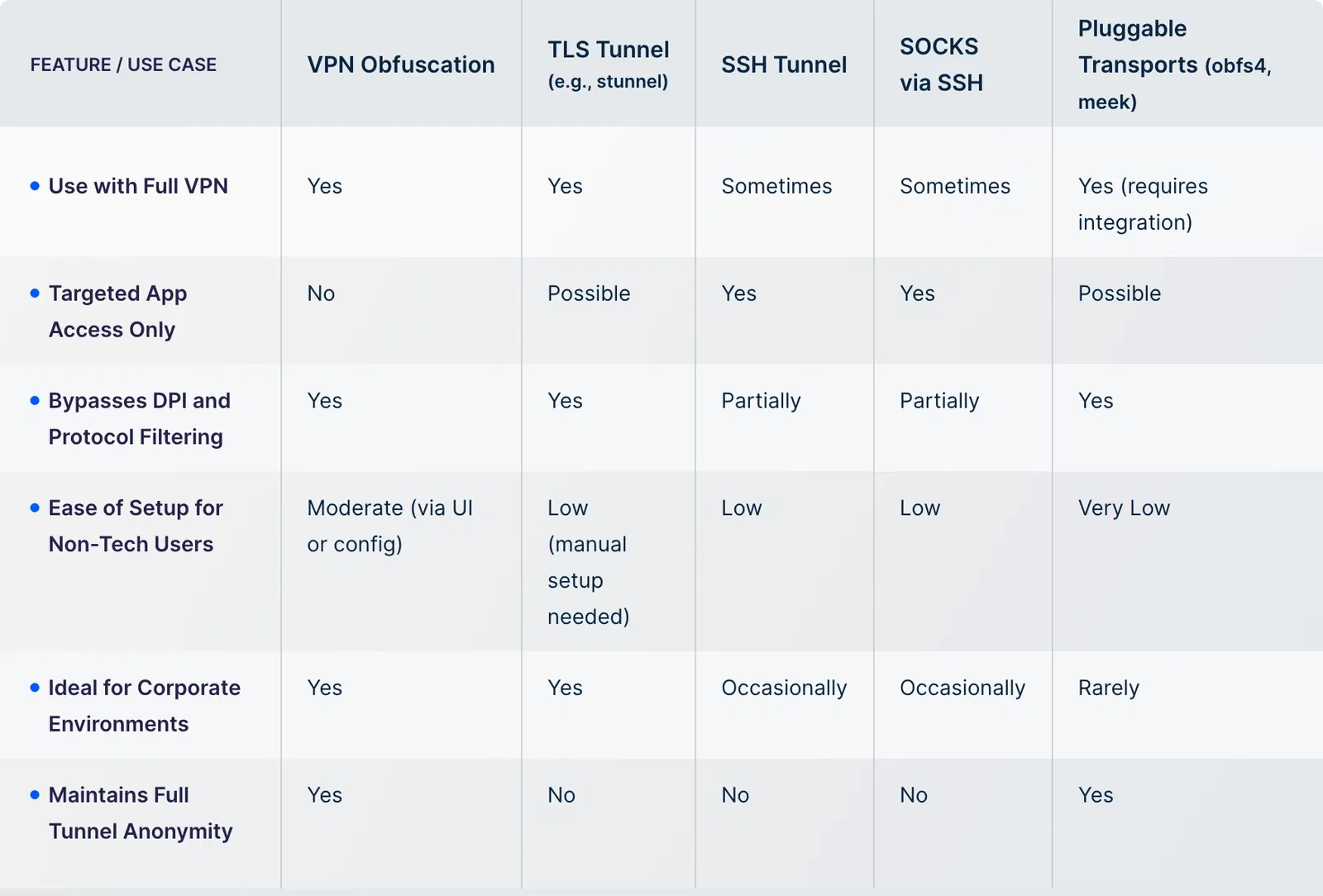
Task: Select the SOCKS via SSH header
Action: (941, 64)
